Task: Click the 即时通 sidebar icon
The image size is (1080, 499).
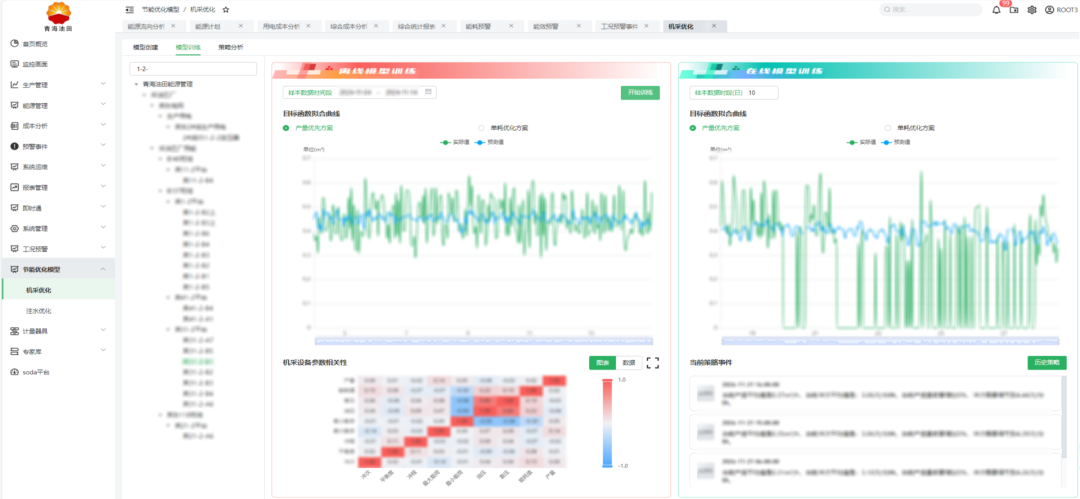Action: [x=14, y=207]
